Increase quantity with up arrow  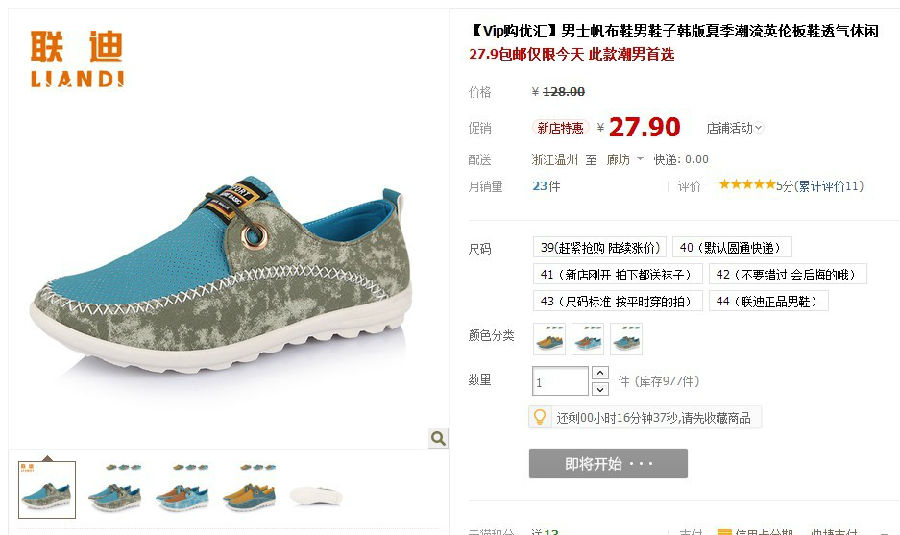pos(600,373)
